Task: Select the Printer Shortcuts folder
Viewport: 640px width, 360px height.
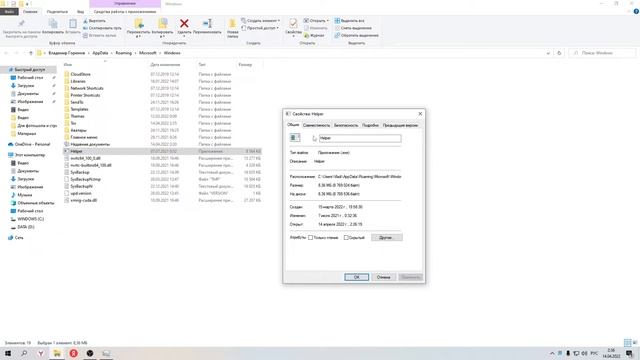Action: 85,95
